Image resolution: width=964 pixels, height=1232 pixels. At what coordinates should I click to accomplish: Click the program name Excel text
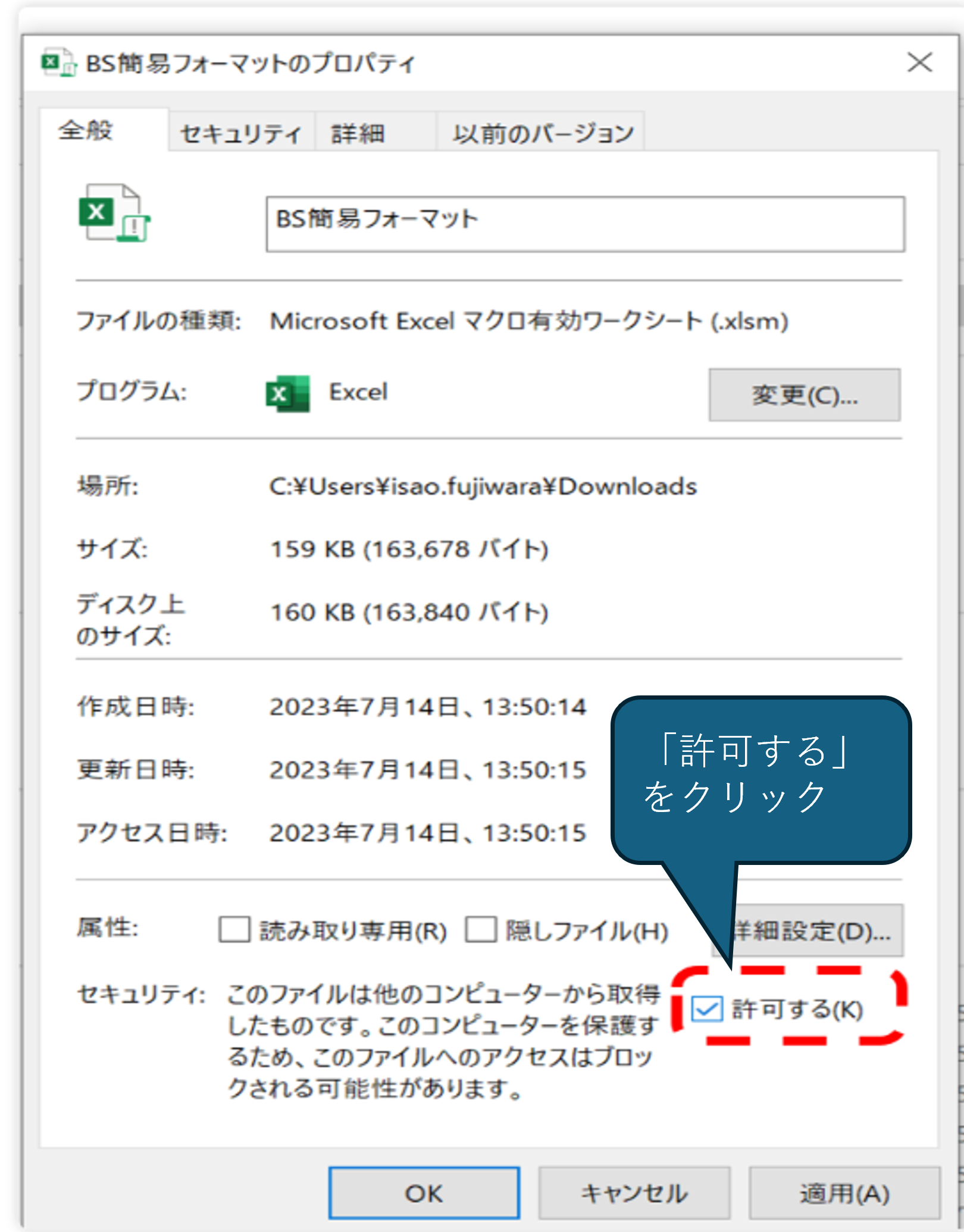(x=358, y=392)
